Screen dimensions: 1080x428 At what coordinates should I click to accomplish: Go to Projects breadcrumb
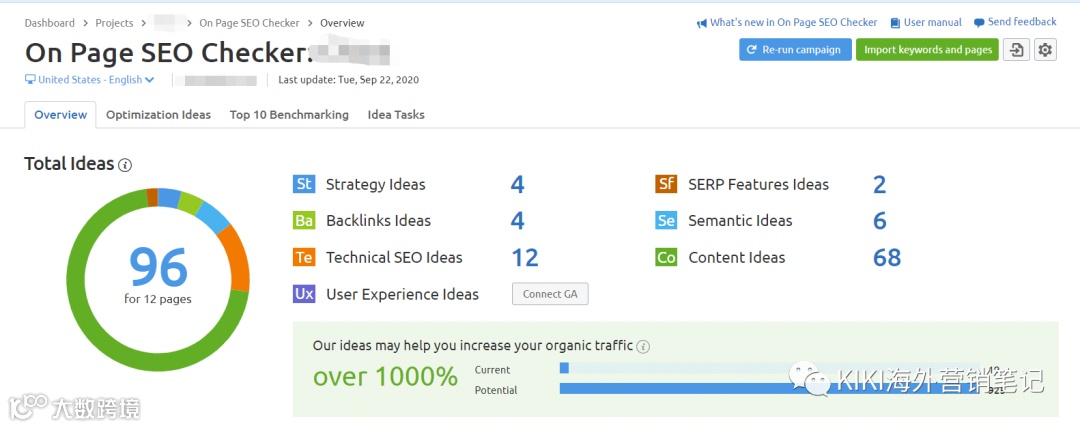coord(114,23)
